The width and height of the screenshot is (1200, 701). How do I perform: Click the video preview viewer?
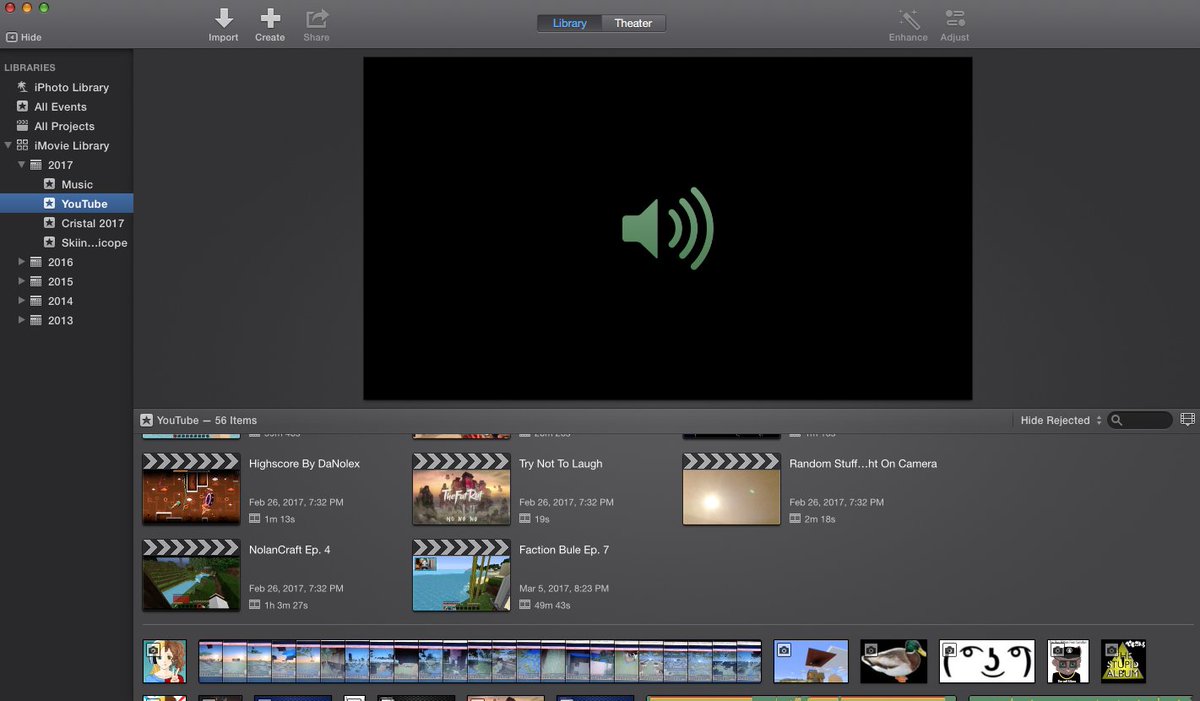[668, 229]
